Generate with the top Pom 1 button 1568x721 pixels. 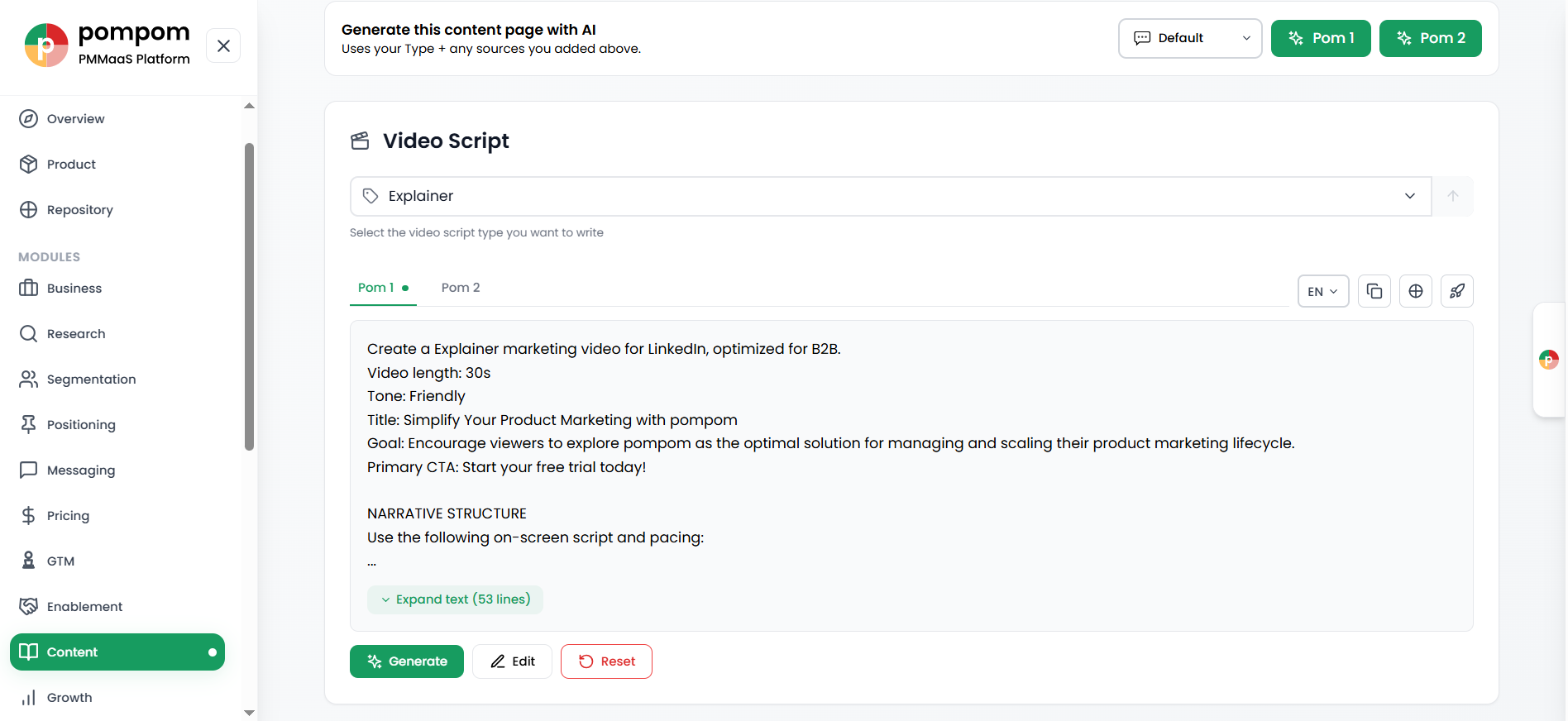(1321, 38)
